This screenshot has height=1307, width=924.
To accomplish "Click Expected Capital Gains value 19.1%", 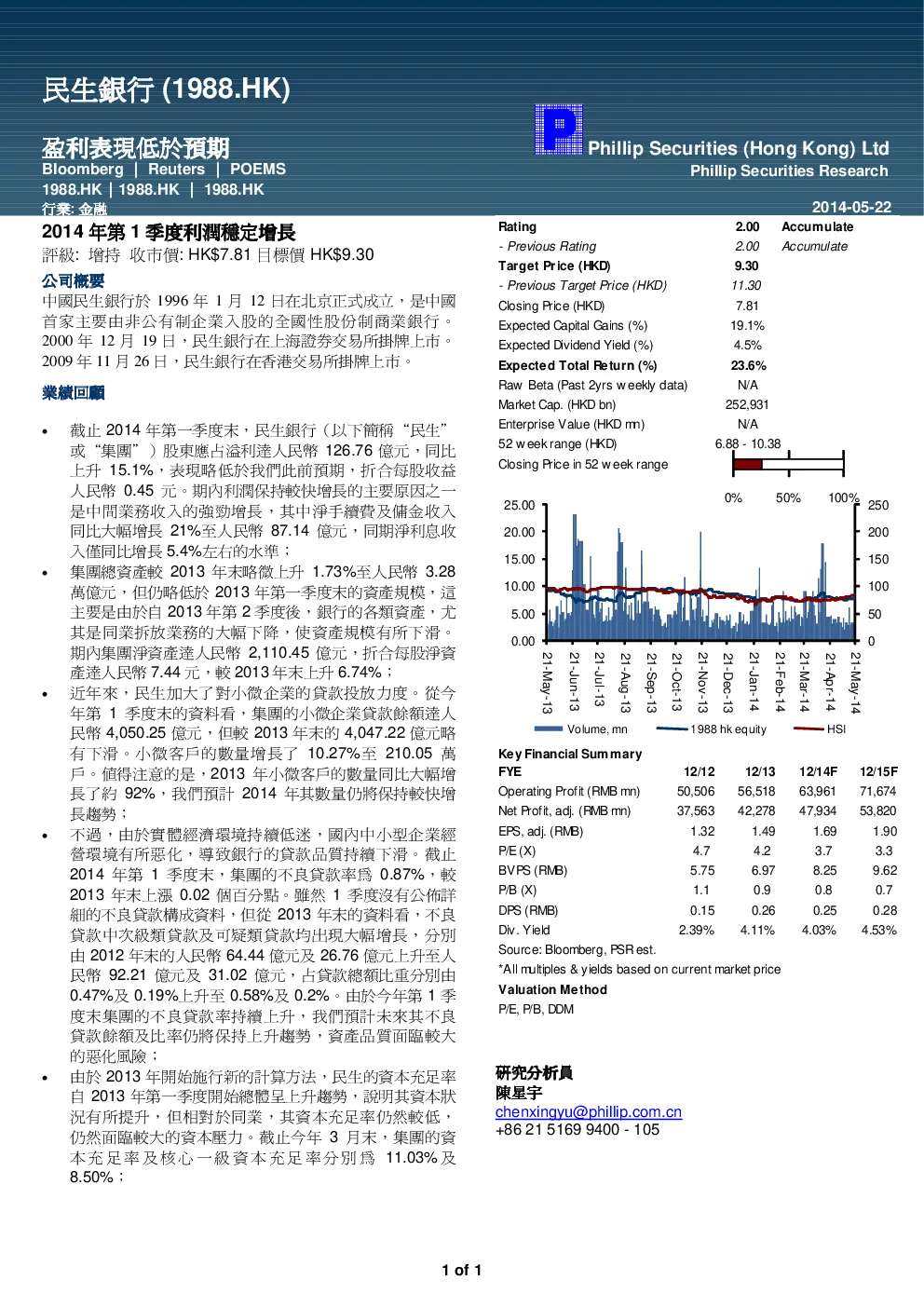I will tap(747, 325).
